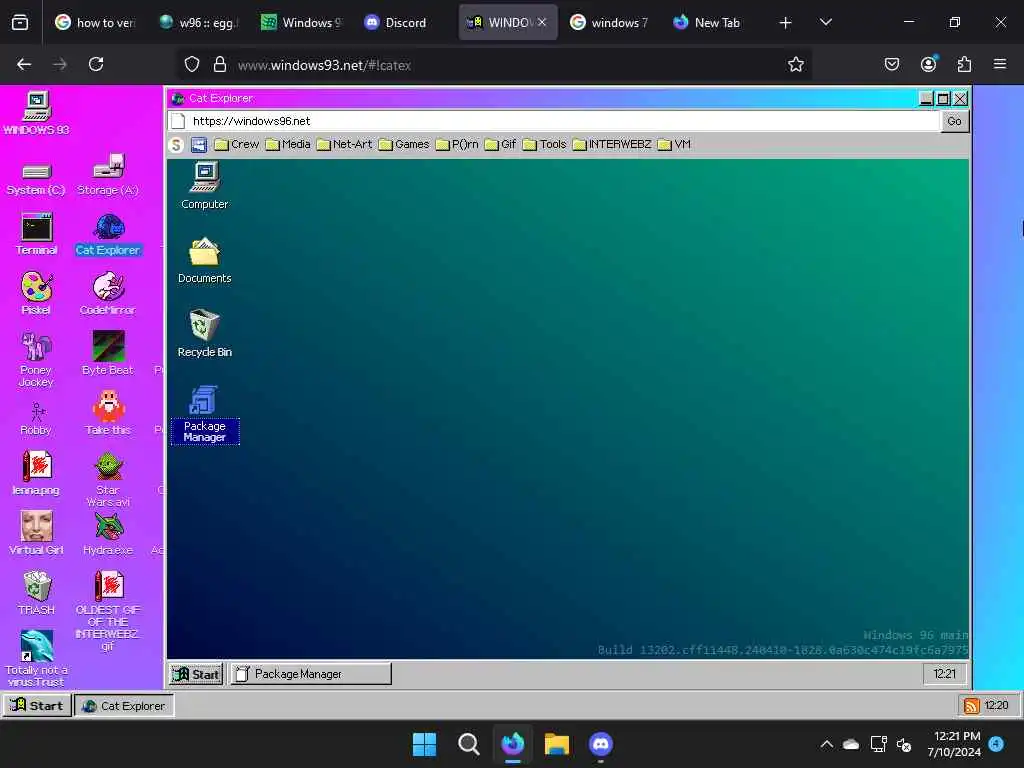This screenshot has height=768, width=1024.
Task: Open the browser hamburger menu
Action: click(x=1000, y=64)
